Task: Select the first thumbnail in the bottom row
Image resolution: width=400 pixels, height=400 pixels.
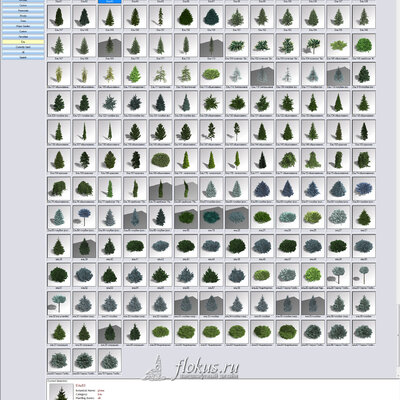Action: [x=59, y=360]
